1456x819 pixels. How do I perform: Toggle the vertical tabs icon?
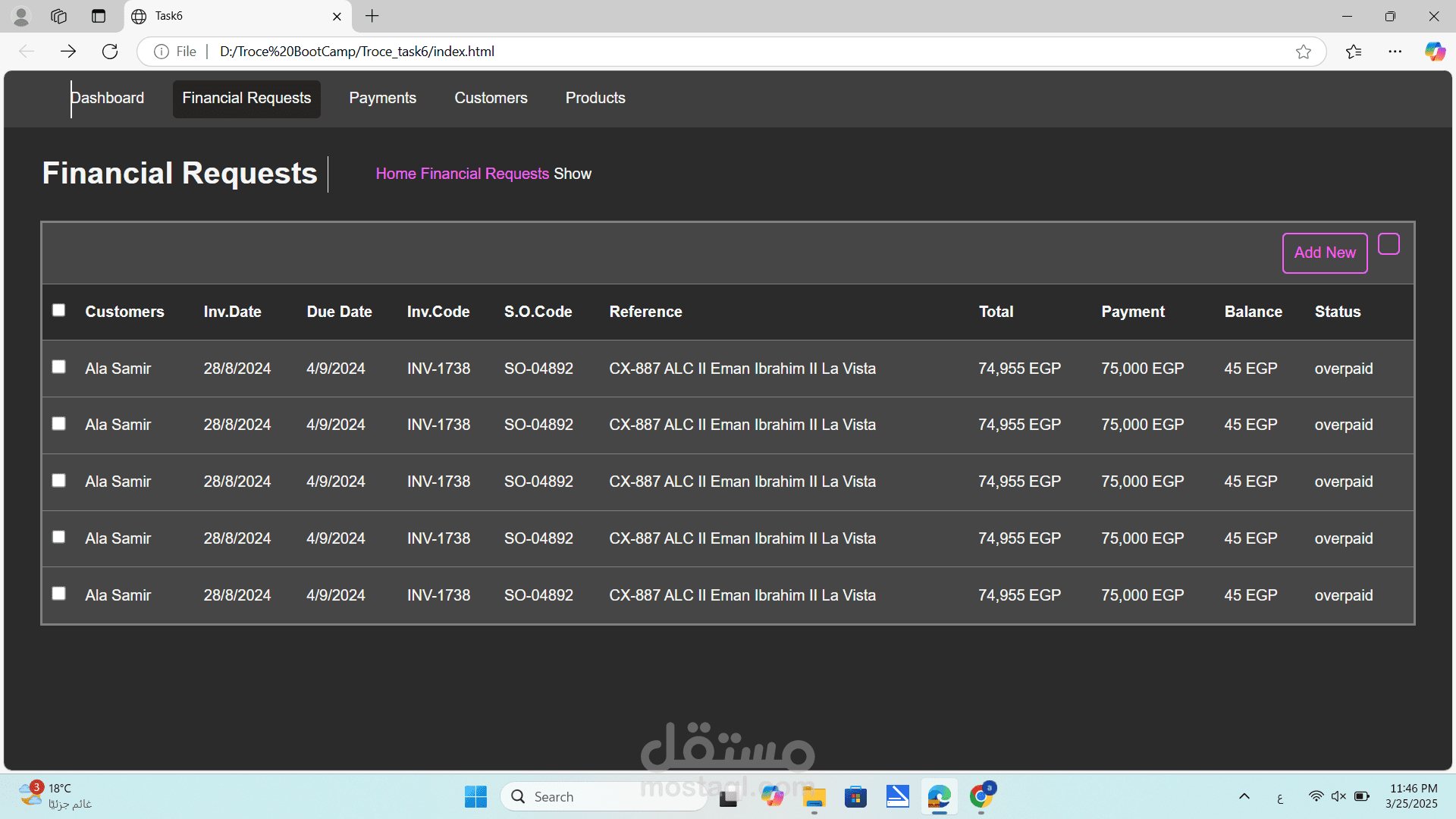99,16
